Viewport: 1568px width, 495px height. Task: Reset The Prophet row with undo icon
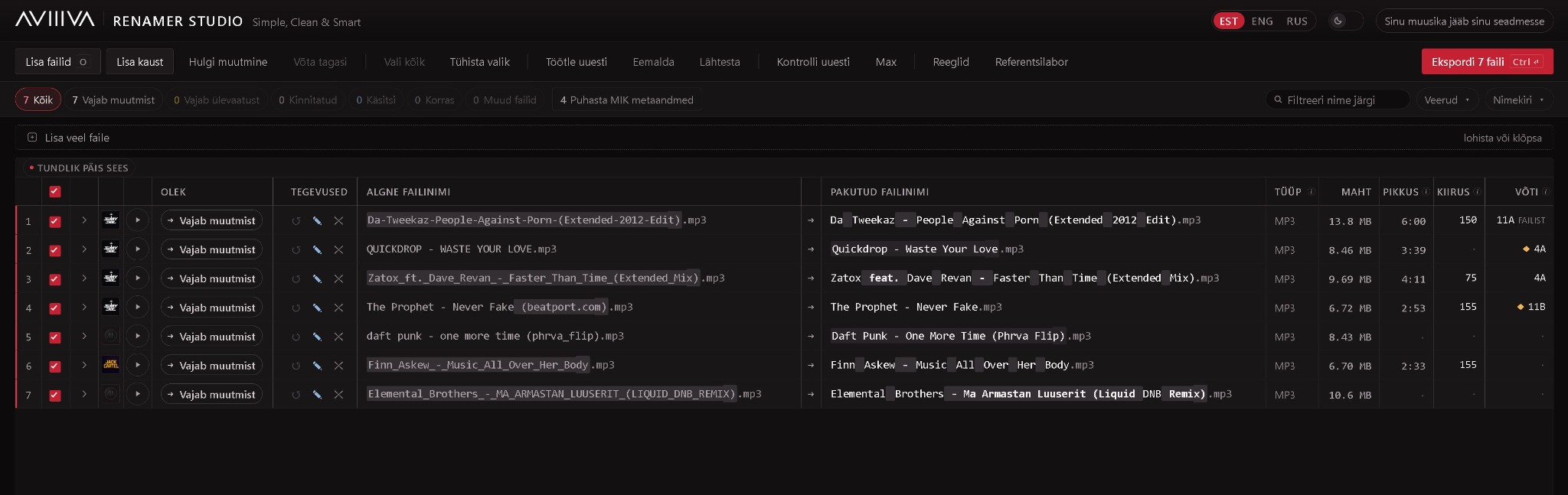click(x=296, y=308)
